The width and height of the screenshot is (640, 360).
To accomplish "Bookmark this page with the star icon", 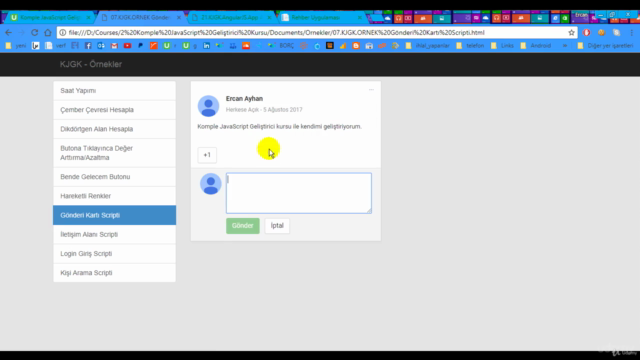I will 571,33.
